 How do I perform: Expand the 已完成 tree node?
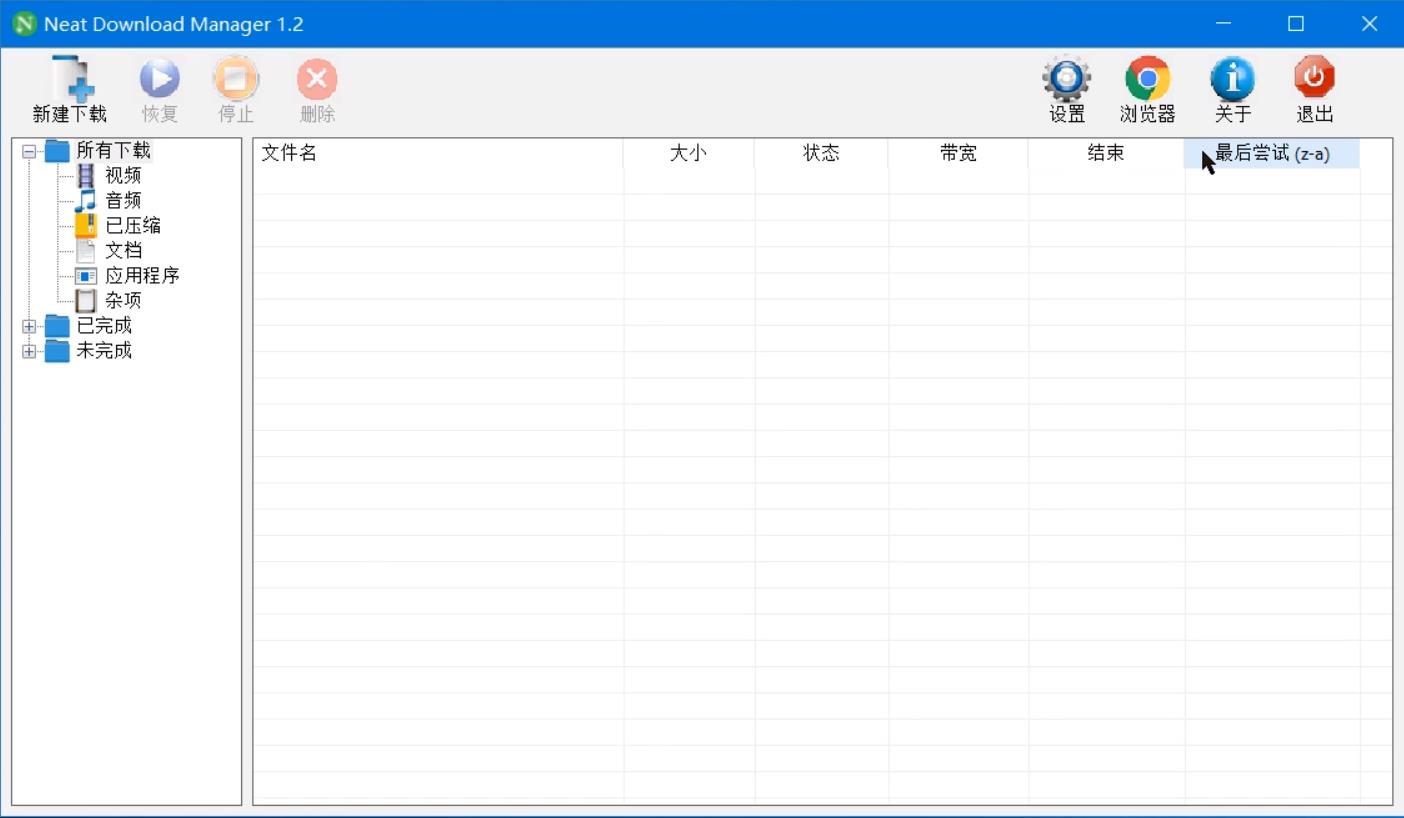point(29,326)
